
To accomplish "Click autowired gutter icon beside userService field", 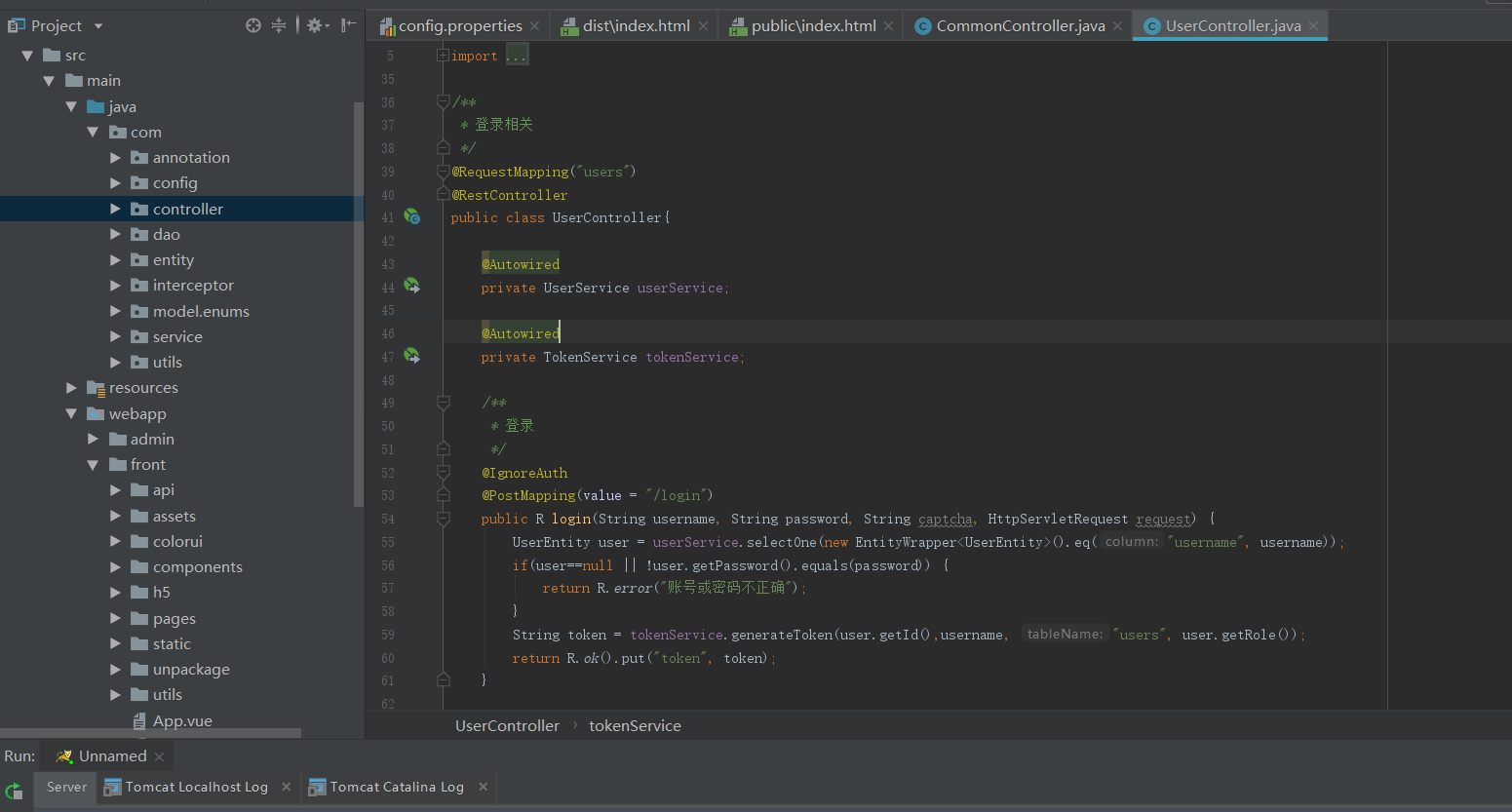I will pyautogui.click(x=412, y=287).
